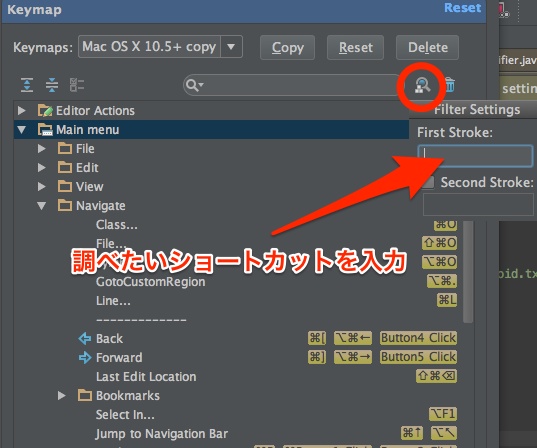Screen dimensions: 537x448
Task: Click the File folder icon
Action: pyautogui.click(x=65, y=148)
